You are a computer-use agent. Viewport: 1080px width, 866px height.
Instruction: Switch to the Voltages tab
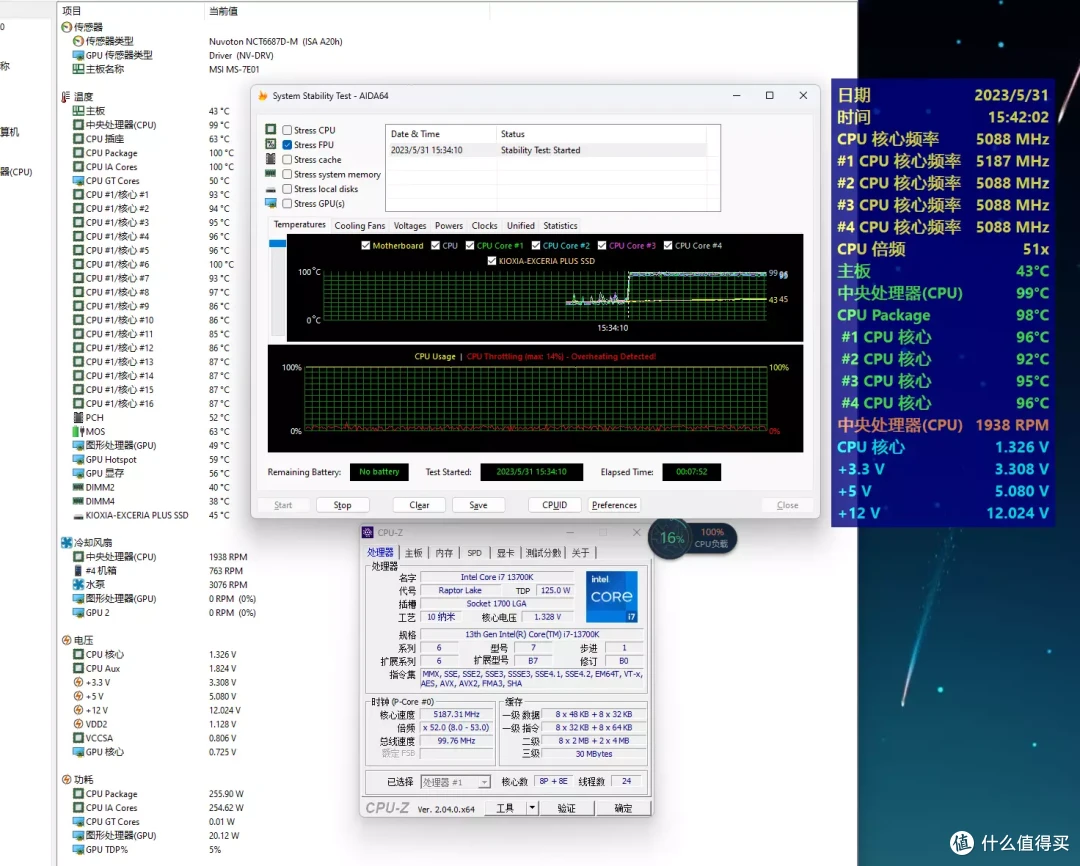(x=410, y=226)
